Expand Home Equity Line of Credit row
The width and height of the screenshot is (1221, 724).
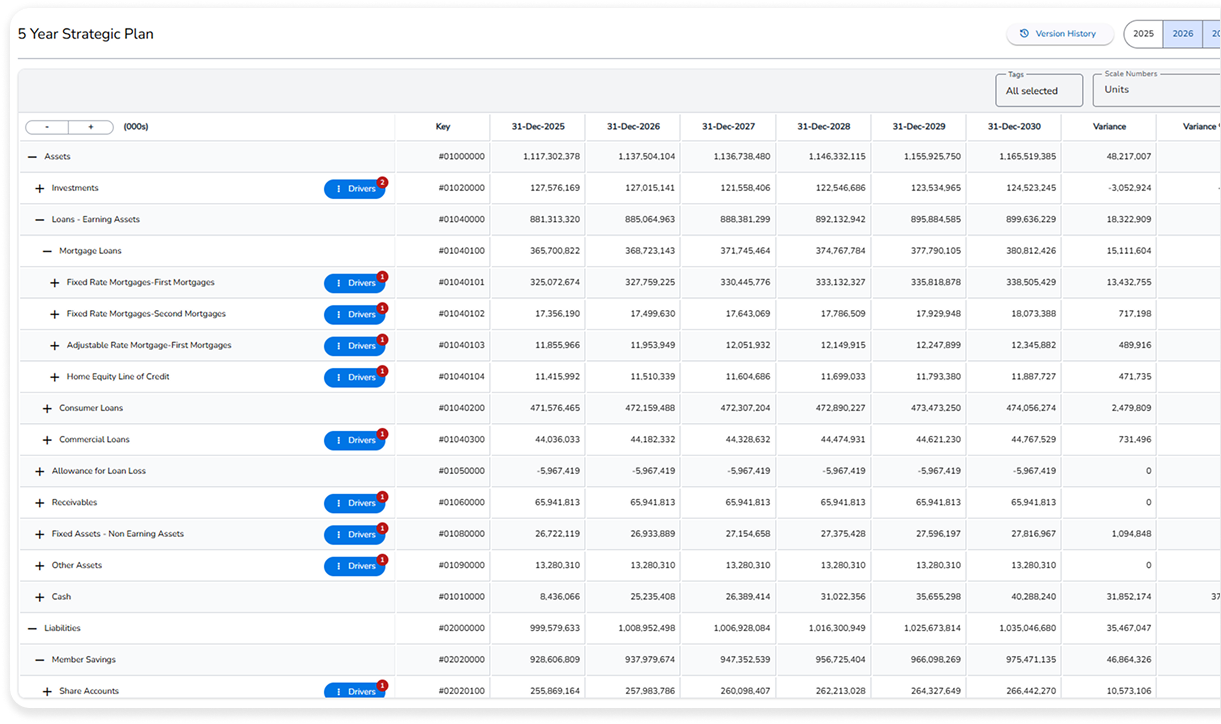tap(55, 377)
